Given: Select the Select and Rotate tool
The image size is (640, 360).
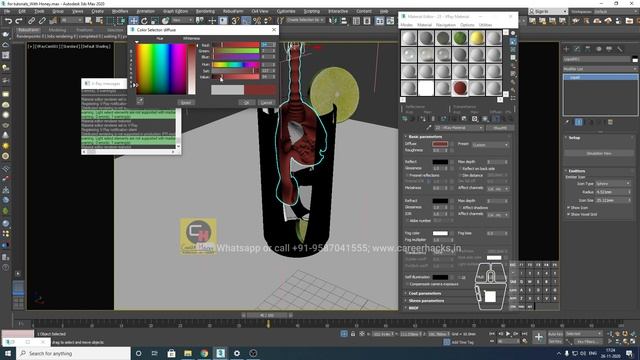Looking at the screenshot, I should click(x=144, y=20).
